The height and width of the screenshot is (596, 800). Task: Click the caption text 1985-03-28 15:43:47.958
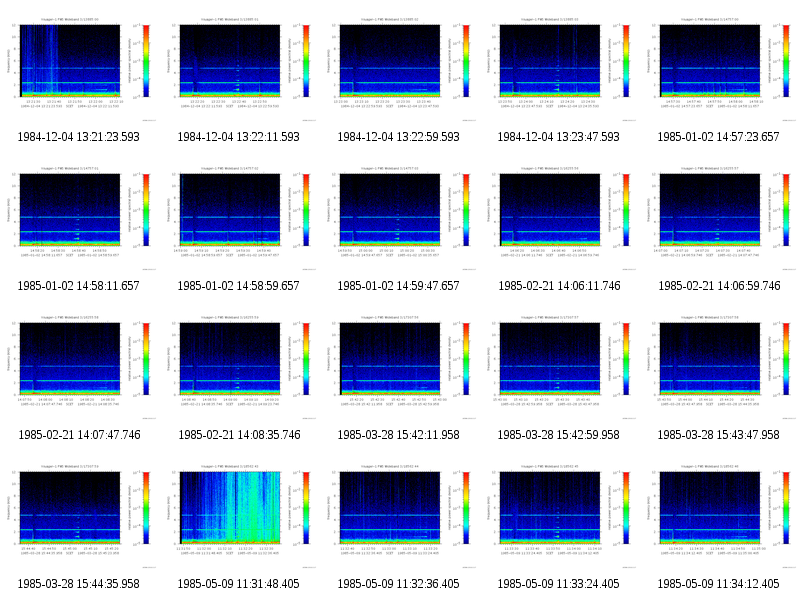pyautogui.click(x=718, y=435)
